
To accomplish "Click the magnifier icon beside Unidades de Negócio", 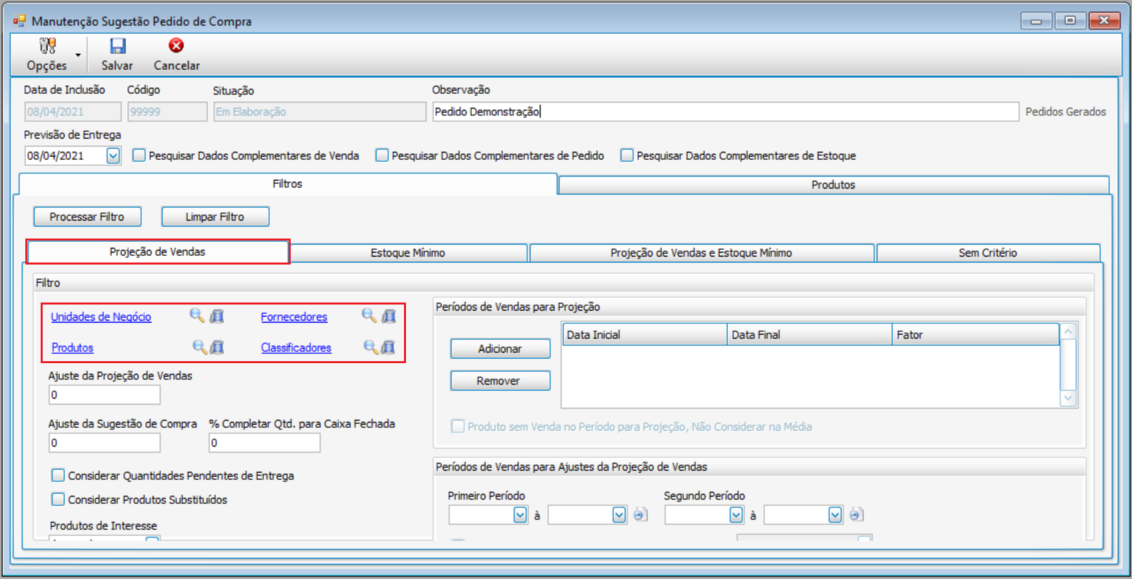I will point(197,315).
